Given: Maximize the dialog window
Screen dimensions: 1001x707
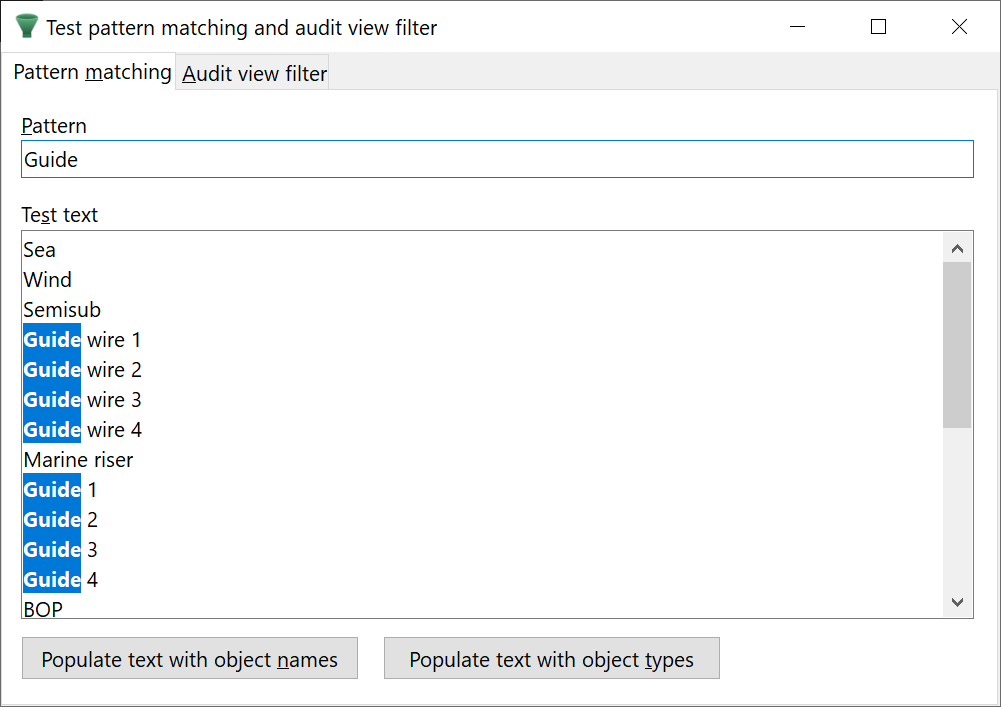Looking at the screenshot, I should tap(878, 27).
